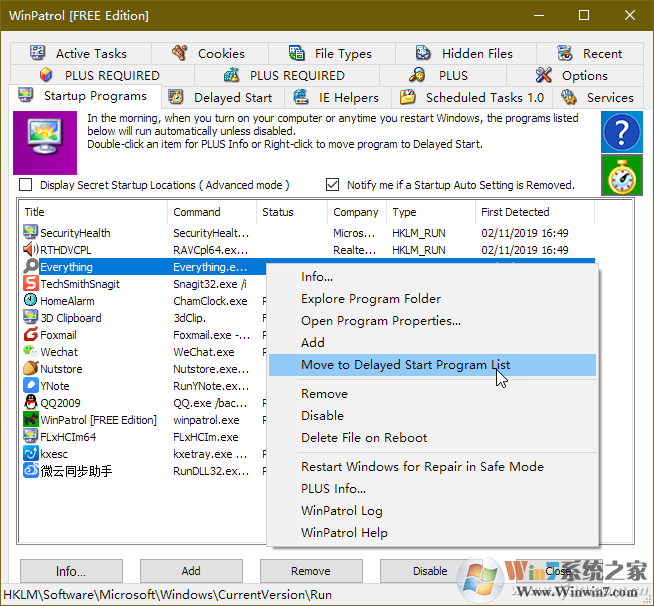Image resolution: width=654 pixels, height=606 pixels.
Task: Click the HomeAlarm clock icon
Action: coord(30,300)
